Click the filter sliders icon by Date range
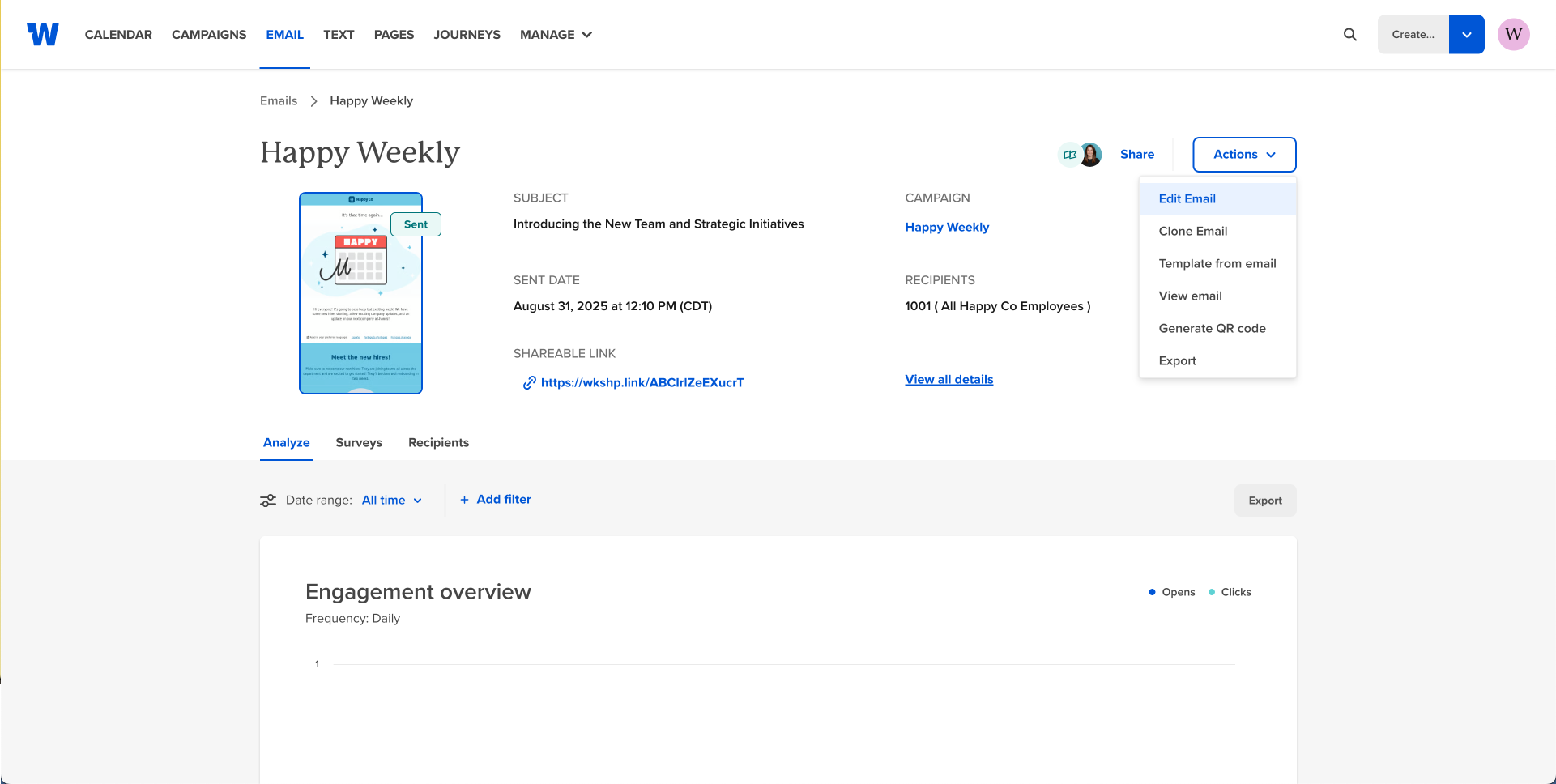 point(268,501)
